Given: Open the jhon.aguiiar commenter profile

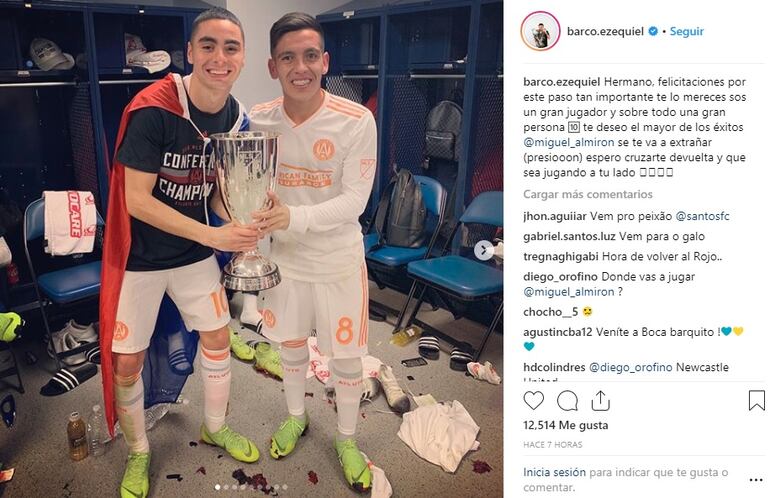Looking at the screenshot, I should point(555,216).
